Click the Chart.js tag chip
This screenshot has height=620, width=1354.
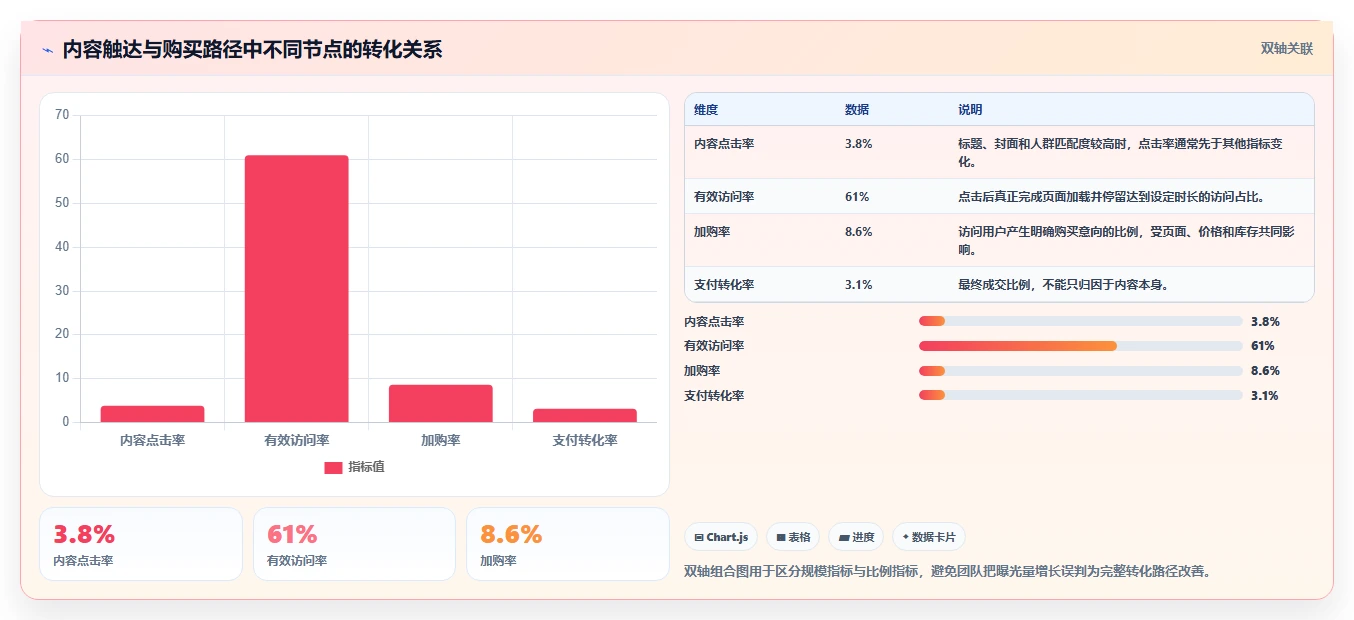tap(721, 537)
